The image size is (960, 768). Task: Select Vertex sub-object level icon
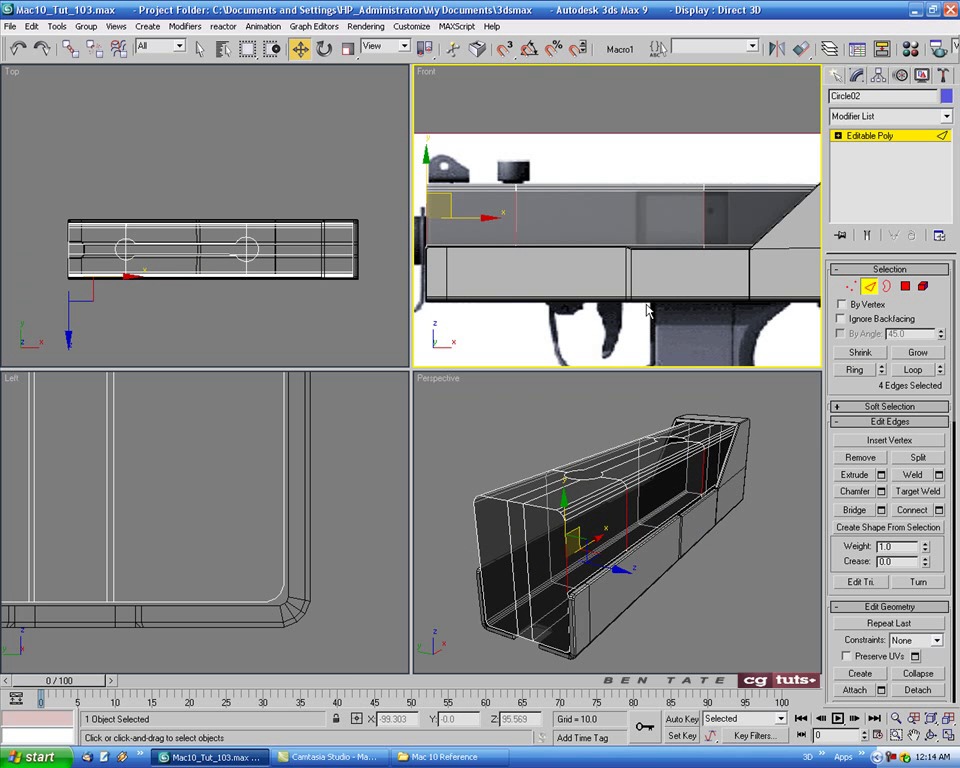850,286
